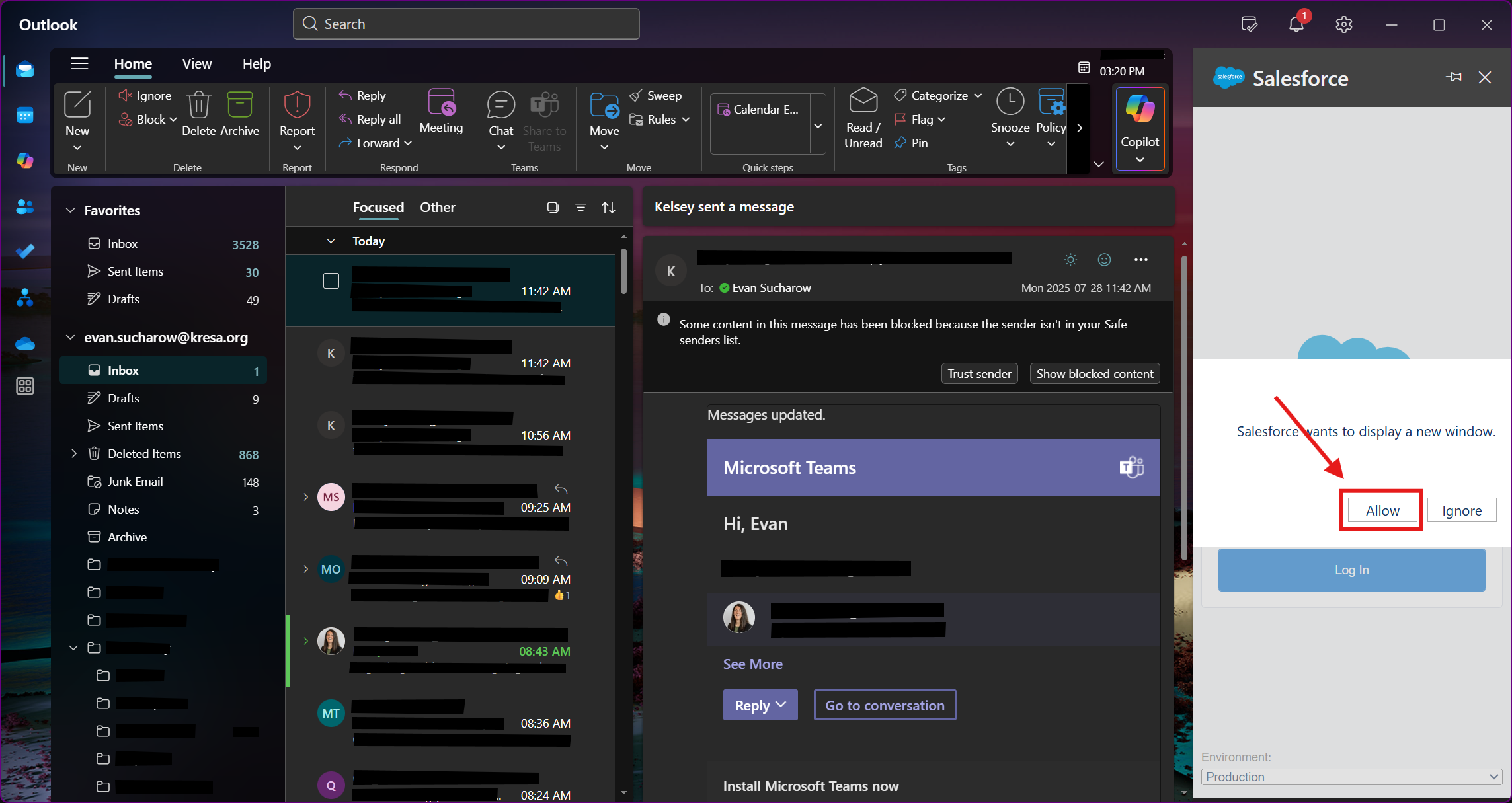Open the More apps grid icon

click(x=25, y=386)
